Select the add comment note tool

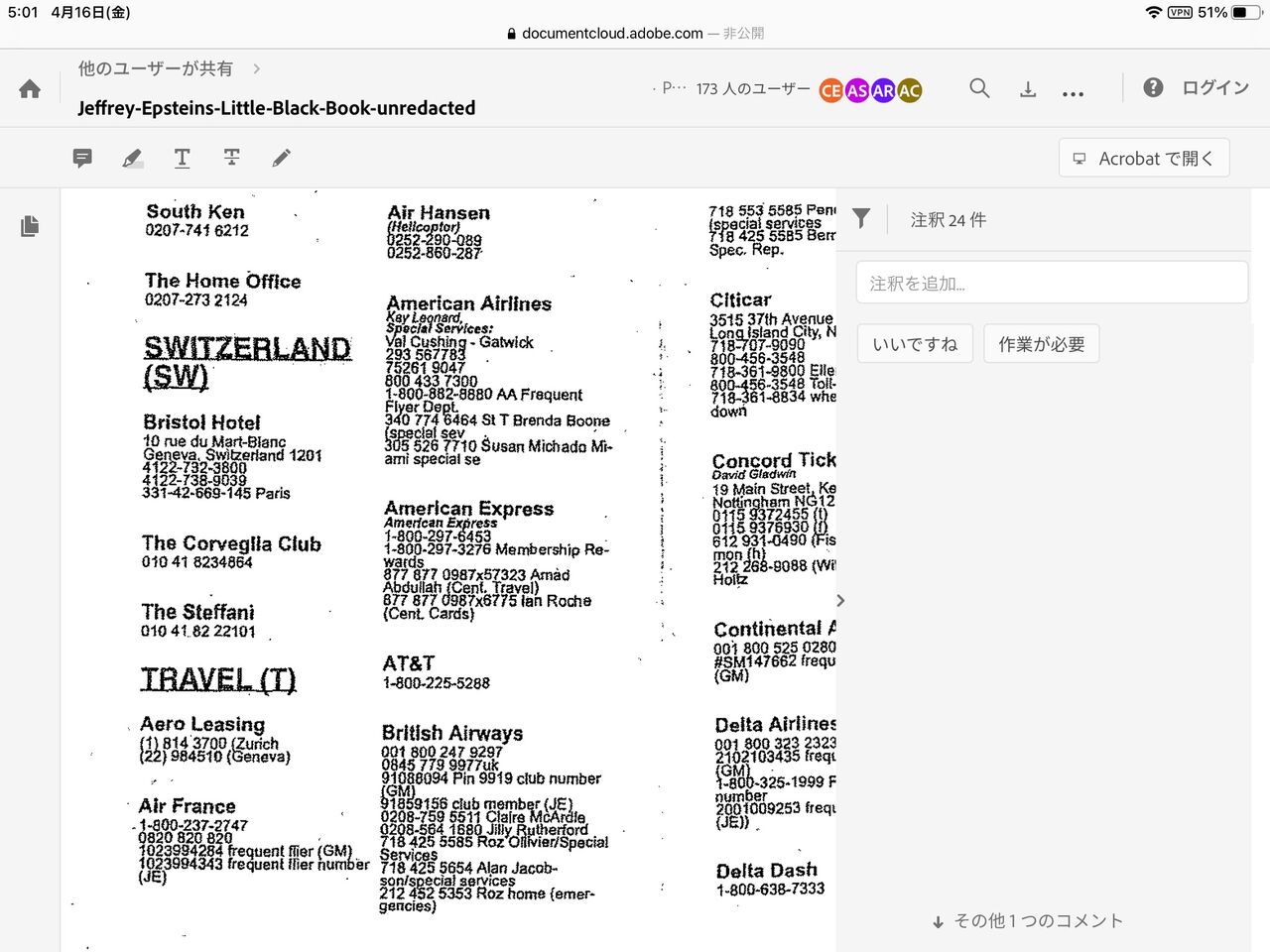coord(82,158)
